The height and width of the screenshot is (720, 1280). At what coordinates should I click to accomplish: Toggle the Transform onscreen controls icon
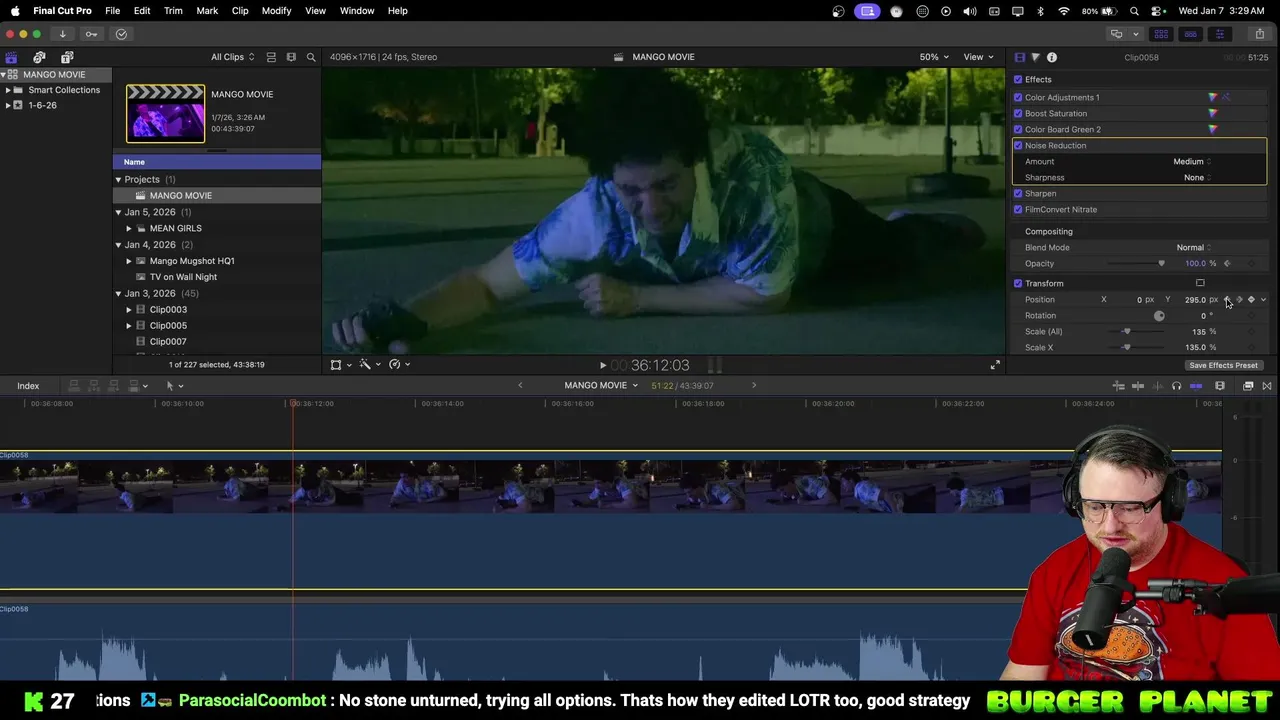pyautogui.click(x=1200, y=283)
